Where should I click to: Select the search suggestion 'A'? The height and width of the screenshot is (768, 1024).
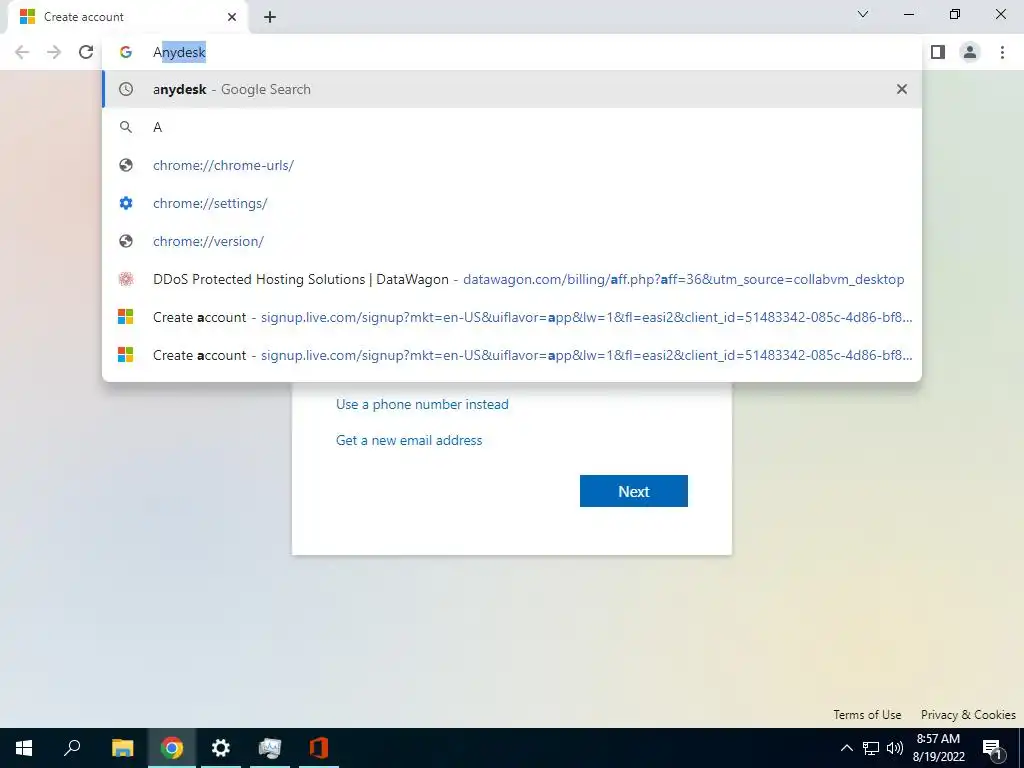(x=512, y=127)
